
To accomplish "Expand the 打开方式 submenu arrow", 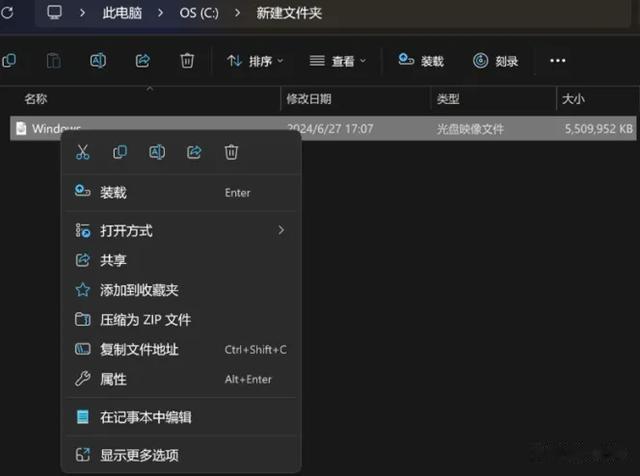I will click(281, 230).
